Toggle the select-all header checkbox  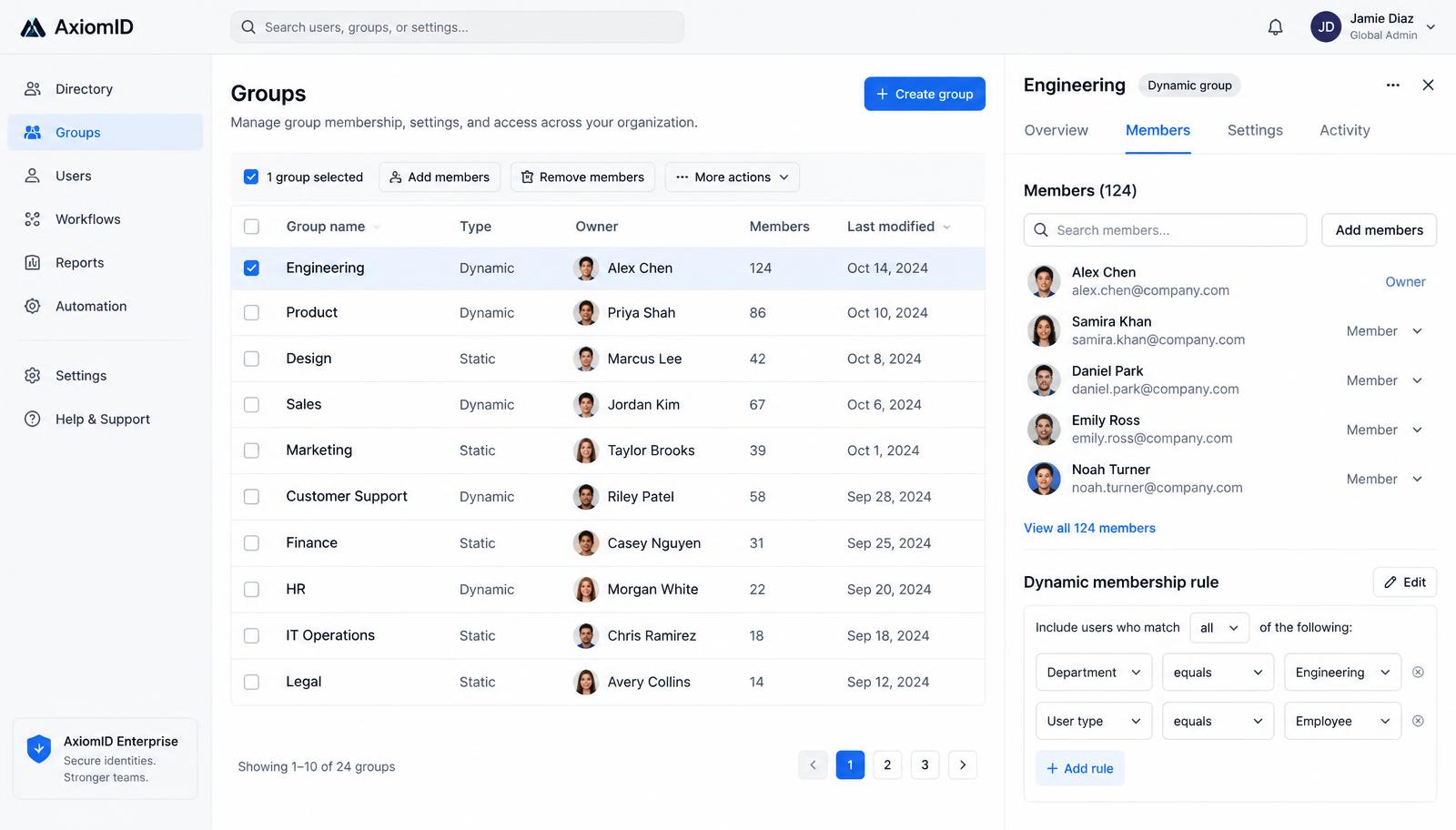(252, 227)
